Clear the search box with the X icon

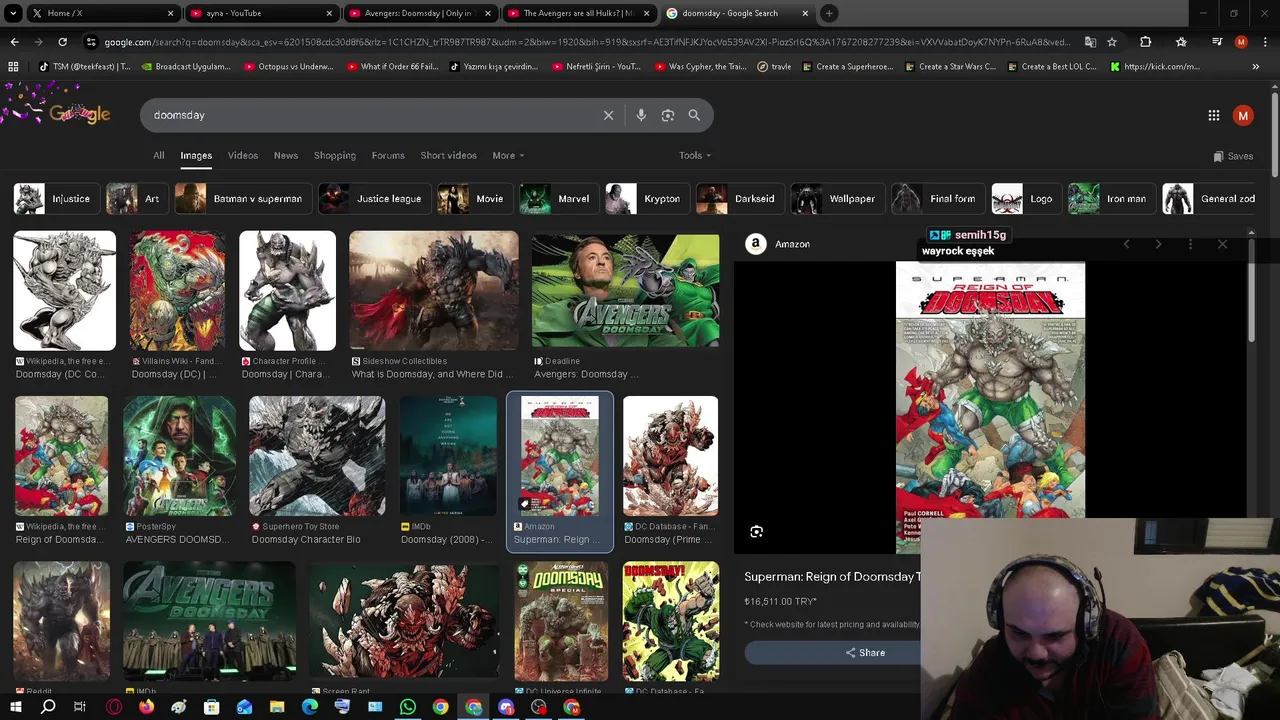[x=608, y=115]
